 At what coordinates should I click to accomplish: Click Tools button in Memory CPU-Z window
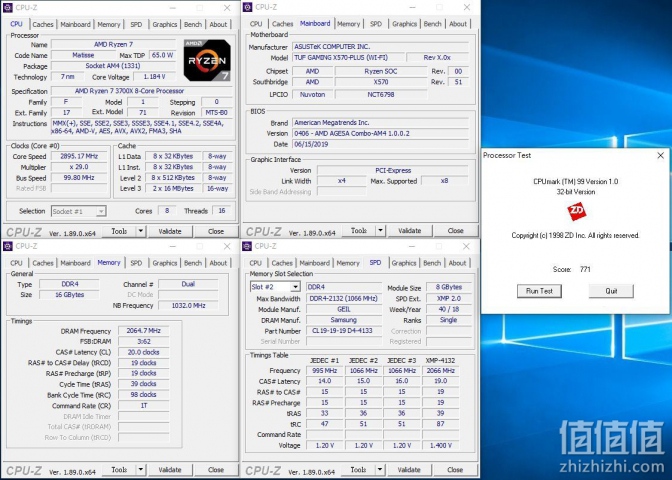[119, 470]
